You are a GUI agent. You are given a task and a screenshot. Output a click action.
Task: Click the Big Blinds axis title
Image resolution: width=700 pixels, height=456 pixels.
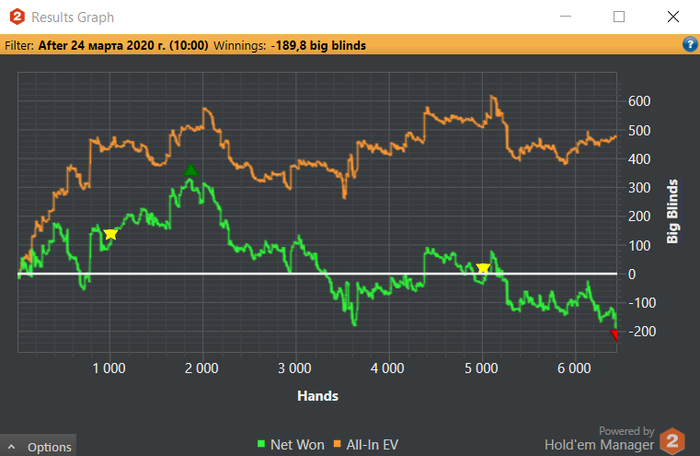coord(672,211)
